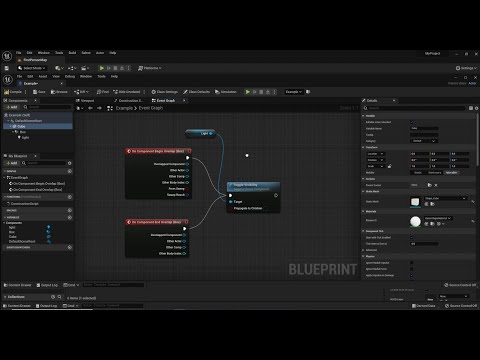
Task: Select Cube in Components tree
Action: point(38,126)
